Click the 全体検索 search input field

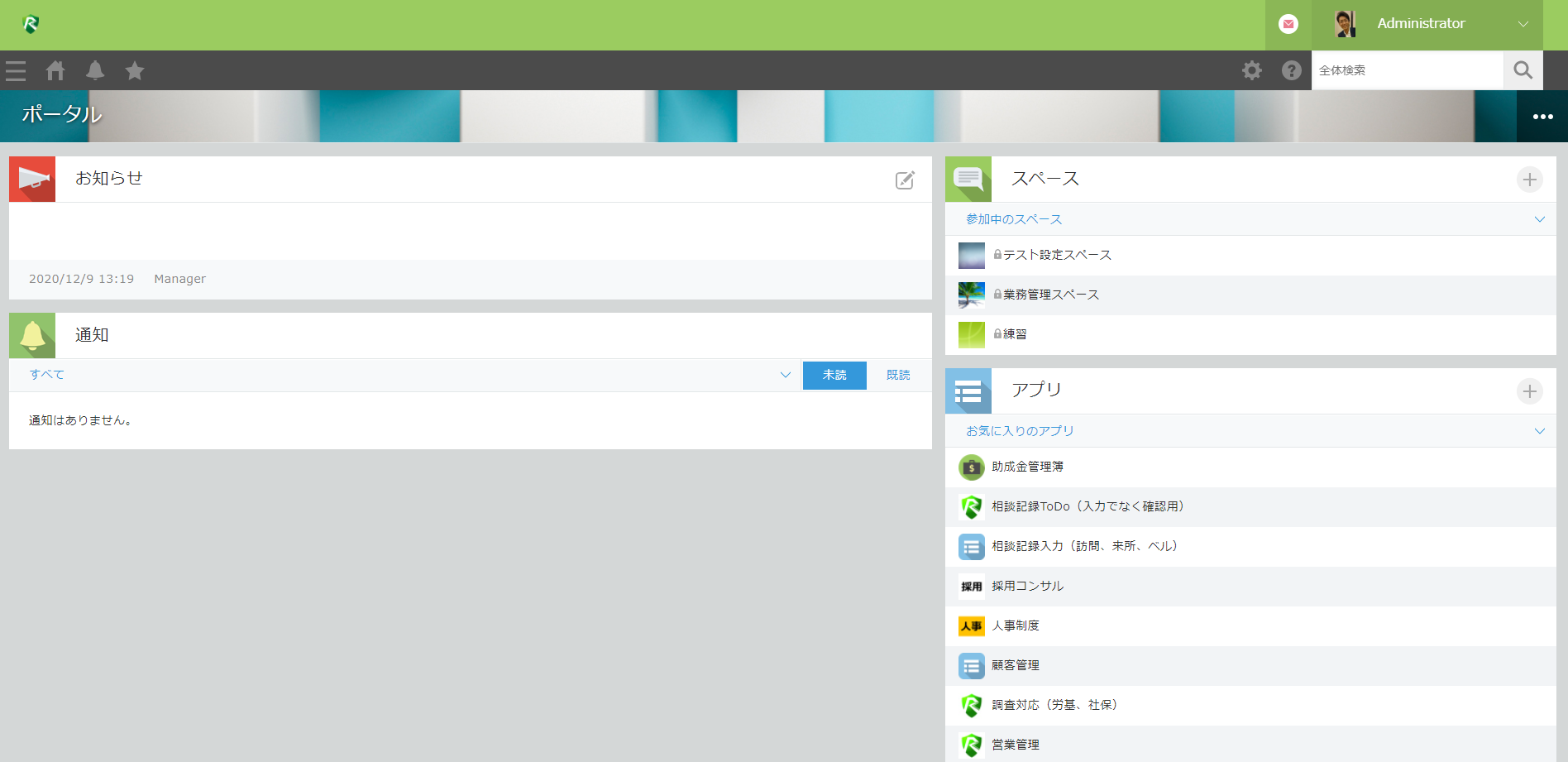1406,71
